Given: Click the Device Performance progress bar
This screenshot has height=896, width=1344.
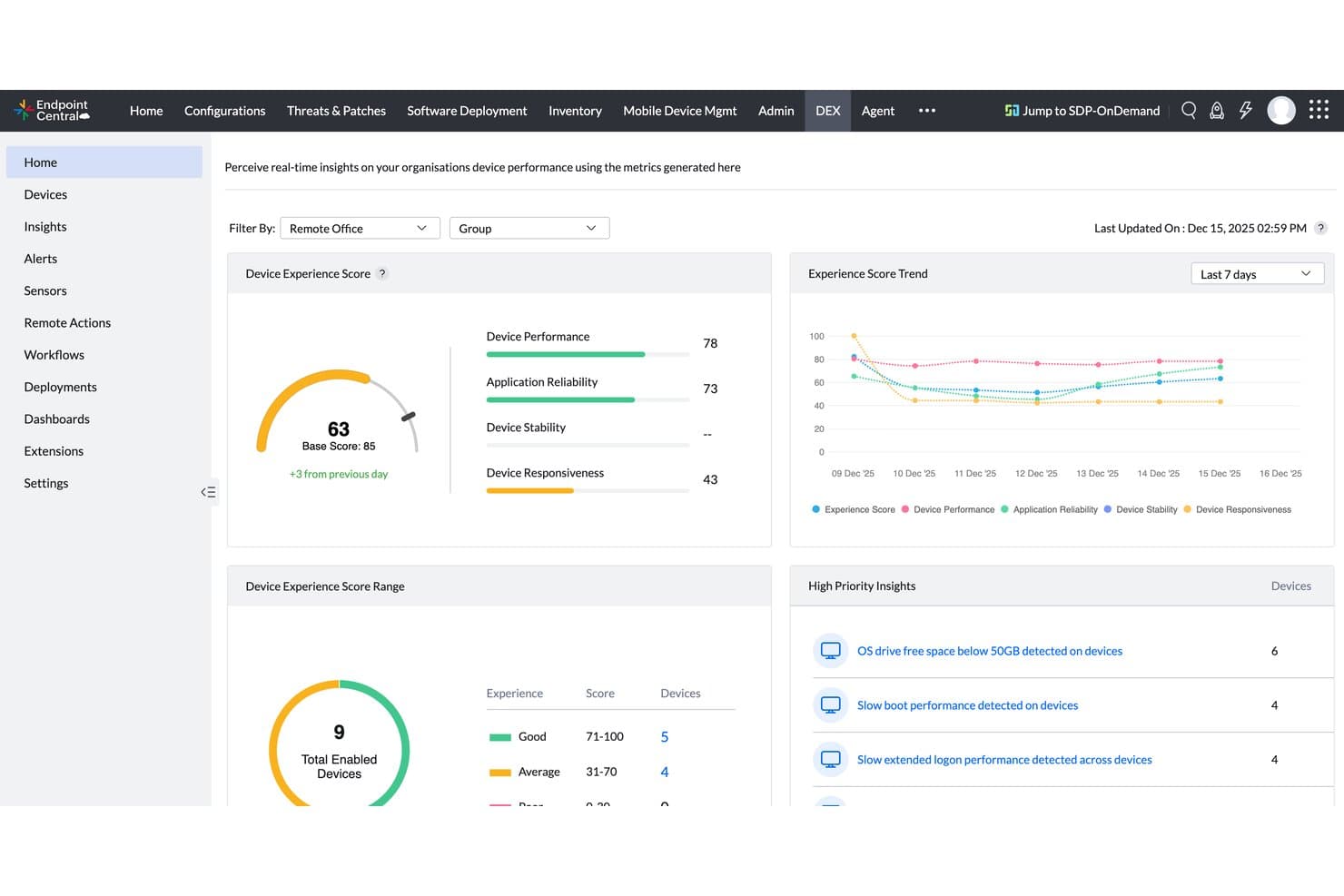Looking at the screenshot, I should coord(588,354).
